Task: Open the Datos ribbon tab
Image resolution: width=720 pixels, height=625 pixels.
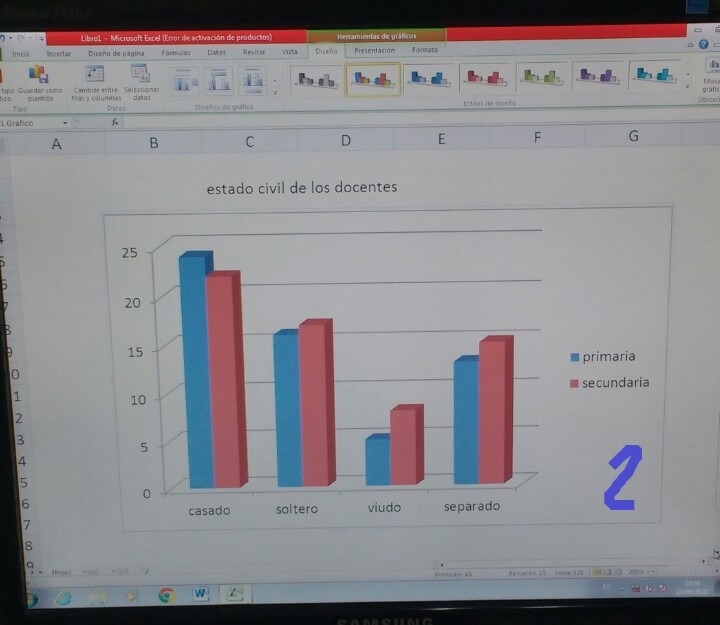Action: [x=216, y=52]
